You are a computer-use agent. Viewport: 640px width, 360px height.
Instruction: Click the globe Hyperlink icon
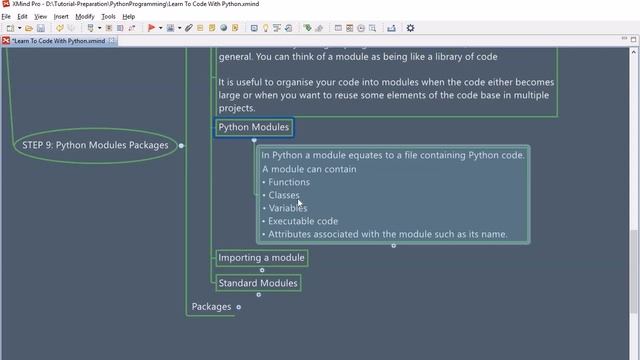click(223, 28)
